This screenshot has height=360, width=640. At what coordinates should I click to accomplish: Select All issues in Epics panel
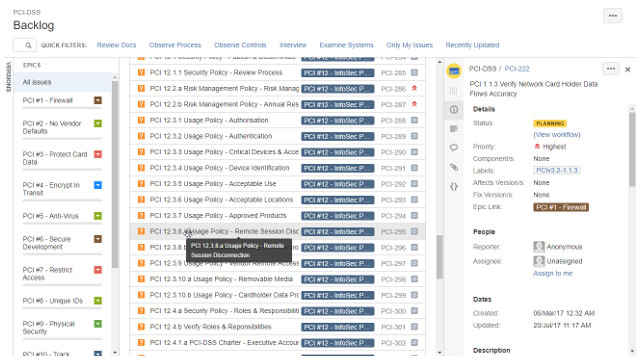click(x=62, y=82)
